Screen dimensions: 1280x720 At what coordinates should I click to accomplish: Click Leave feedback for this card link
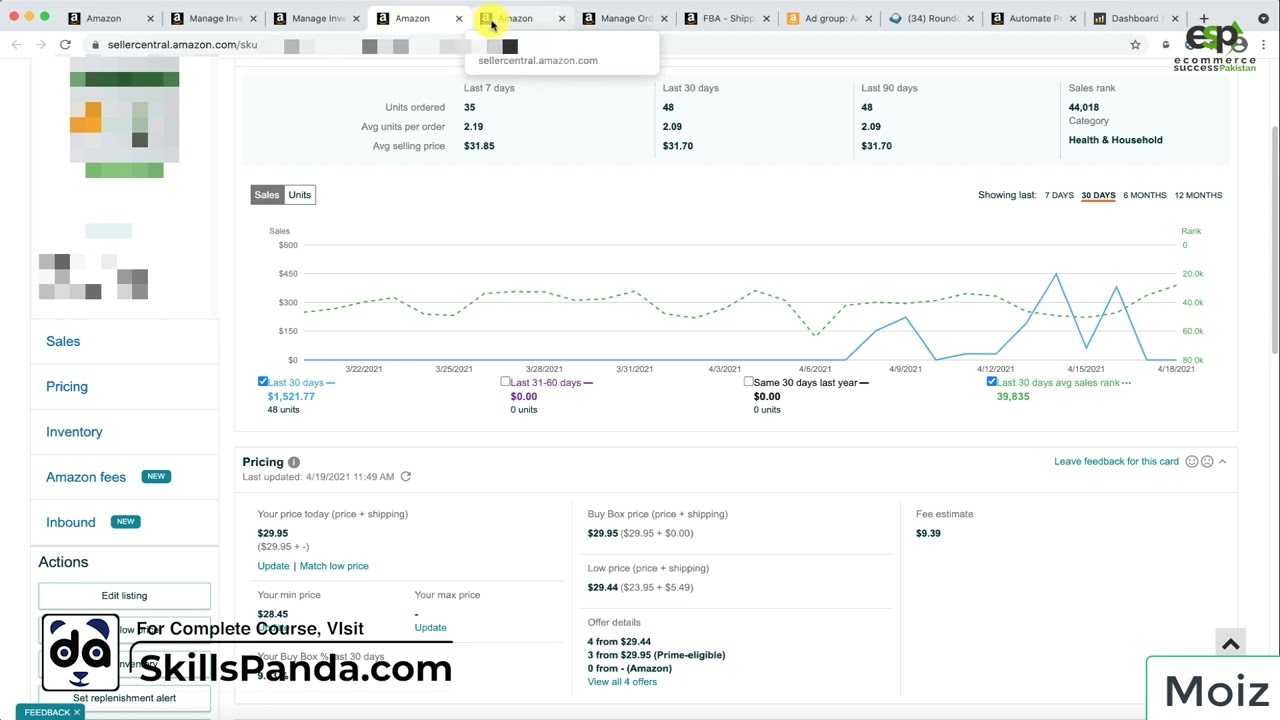click(1116, 461)
